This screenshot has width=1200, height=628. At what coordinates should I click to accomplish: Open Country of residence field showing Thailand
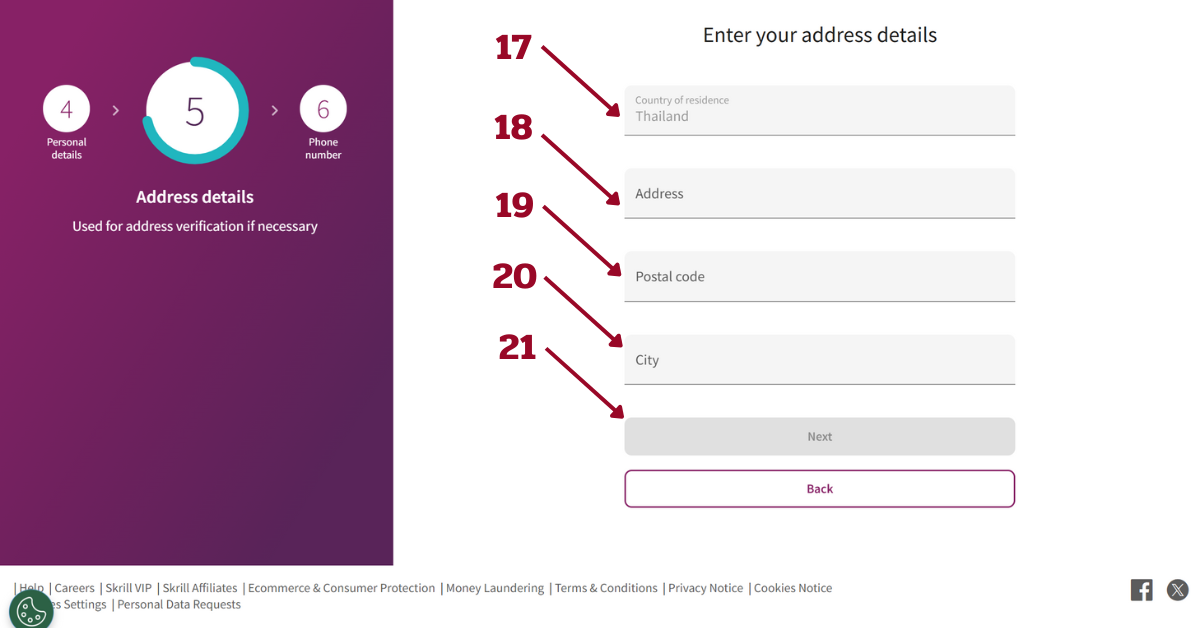[820, 110]
